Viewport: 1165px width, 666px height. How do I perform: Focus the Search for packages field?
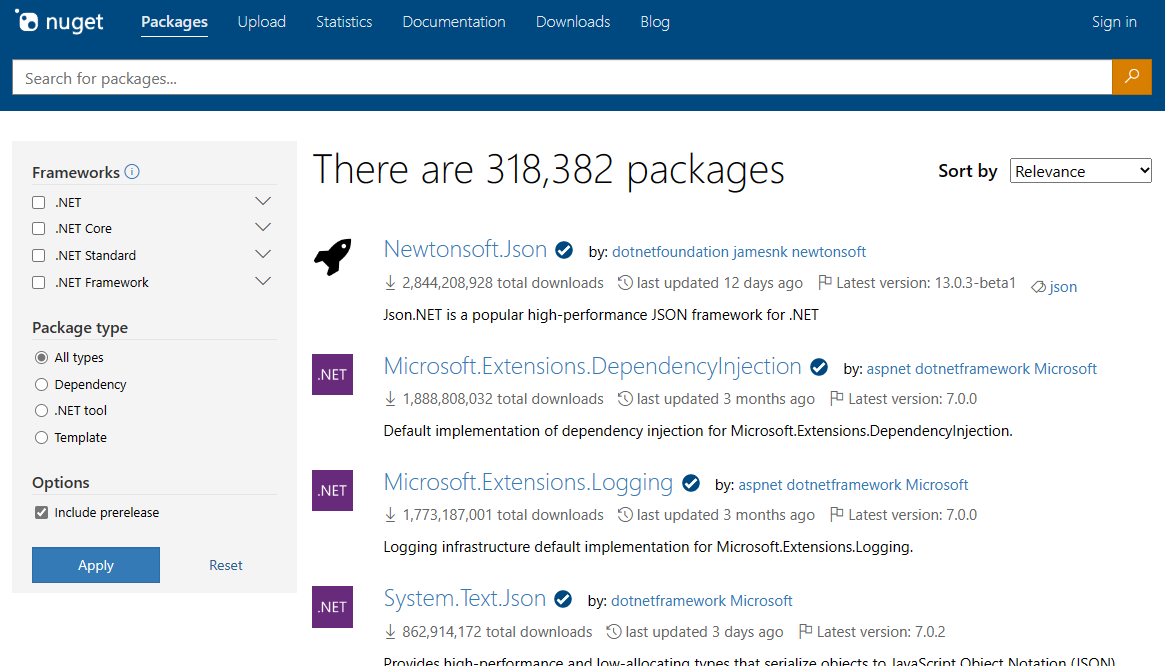pos(562,77)
